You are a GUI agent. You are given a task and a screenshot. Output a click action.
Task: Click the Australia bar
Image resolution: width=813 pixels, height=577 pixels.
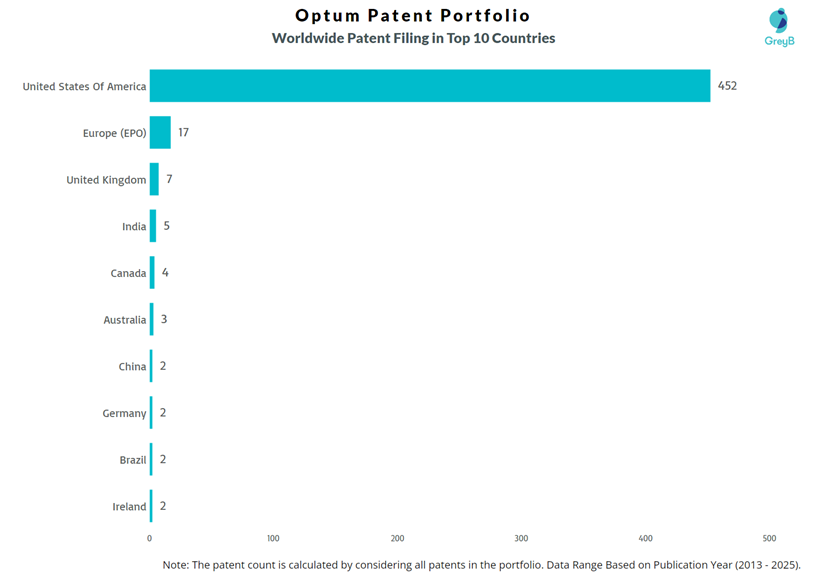point(152,319)
